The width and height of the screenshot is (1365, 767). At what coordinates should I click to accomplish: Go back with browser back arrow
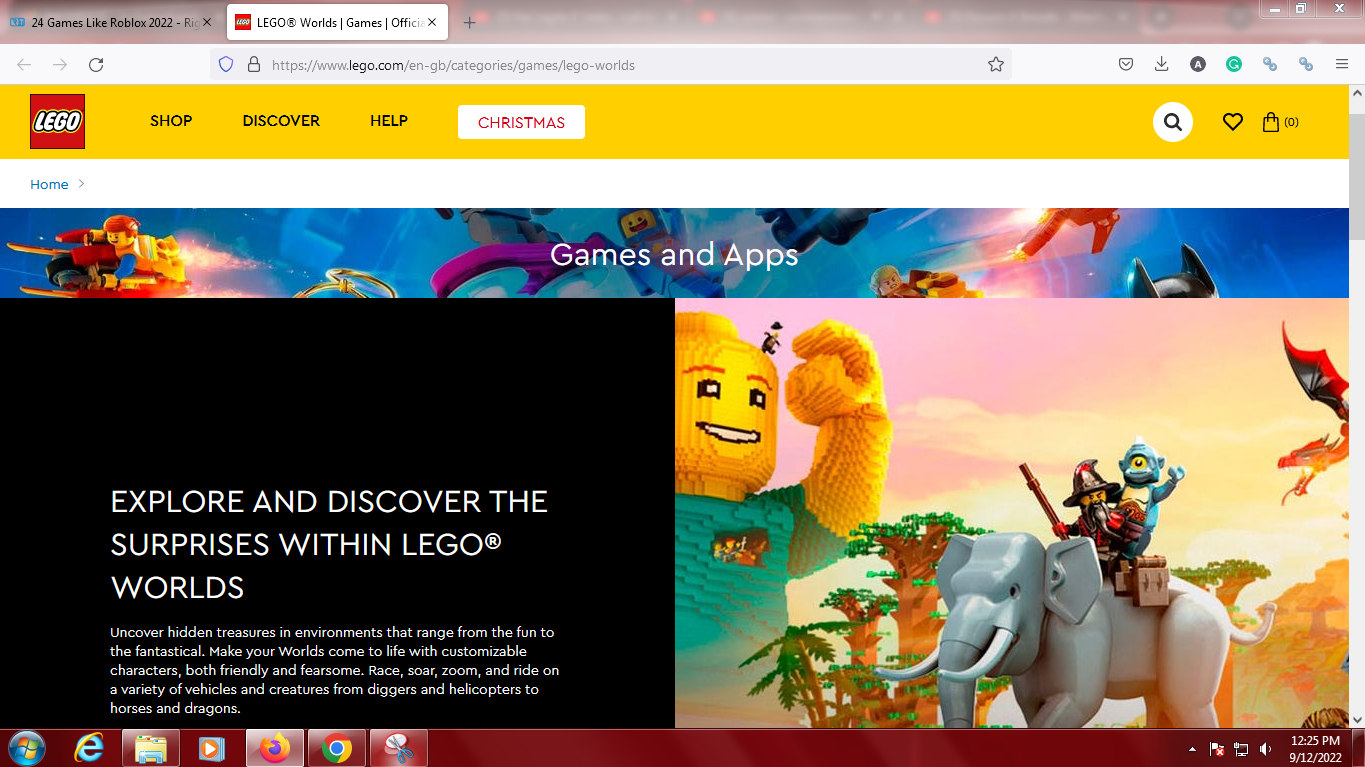[24, 65]
